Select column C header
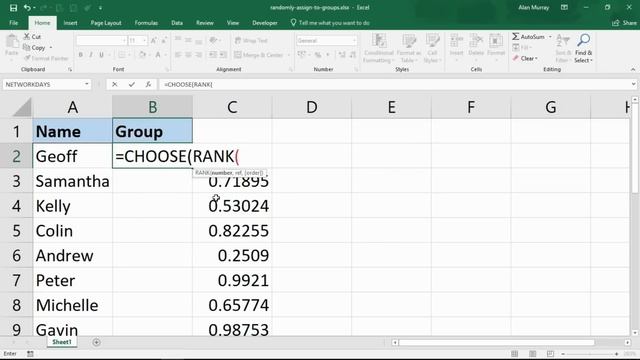The width and height of the screenshot is (640, 360). [x=232, y=107]
